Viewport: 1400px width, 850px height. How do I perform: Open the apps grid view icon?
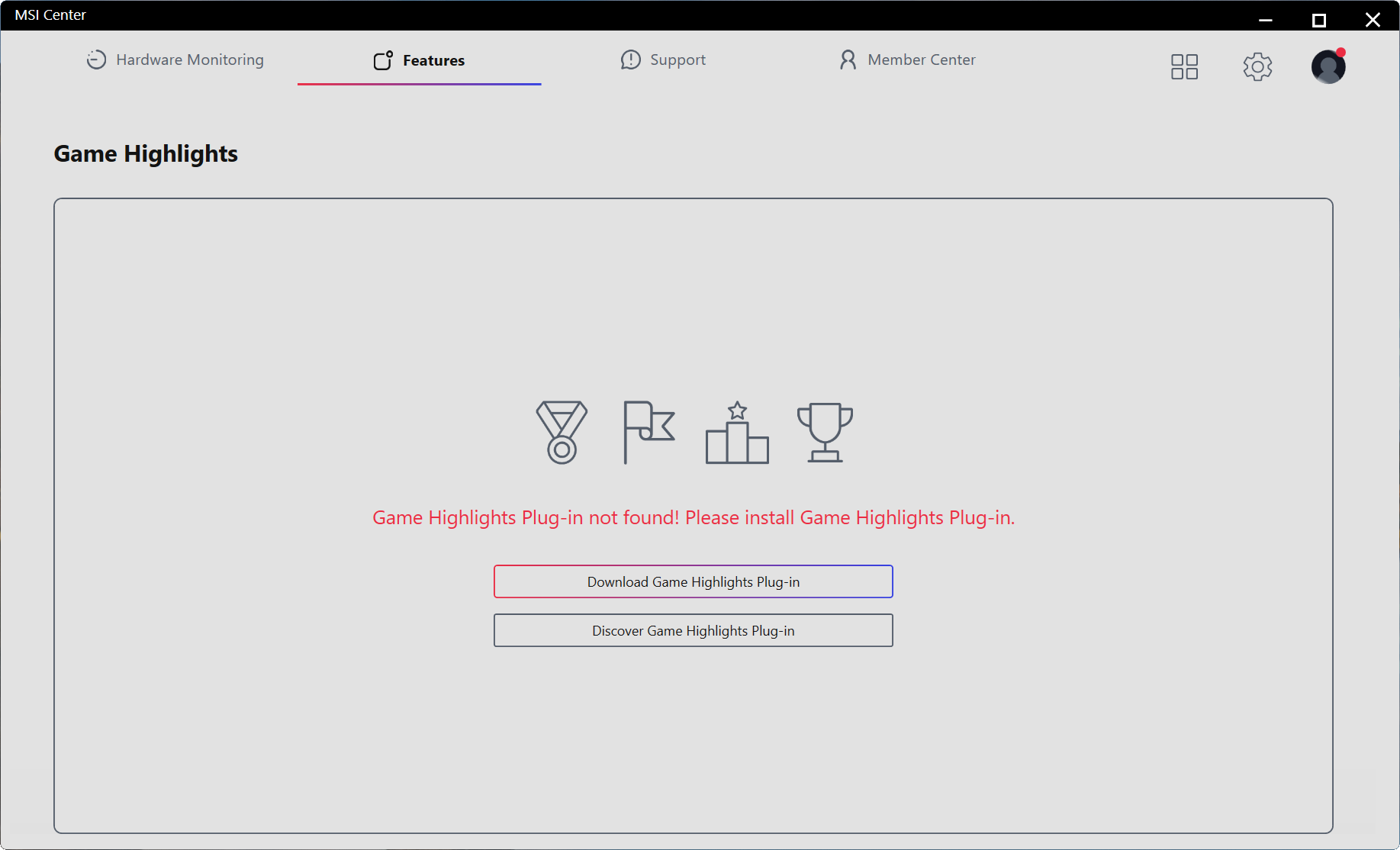click(x=1184, y=66)
